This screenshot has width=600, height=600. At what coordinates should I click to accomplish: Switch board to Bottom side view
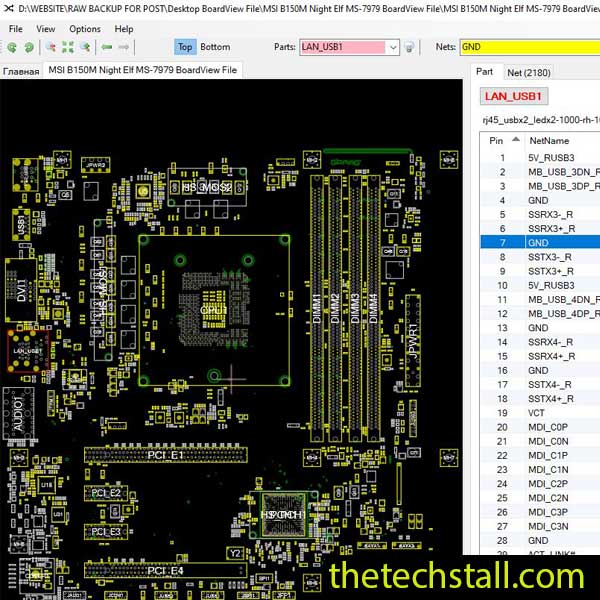(x=215, y=47)
